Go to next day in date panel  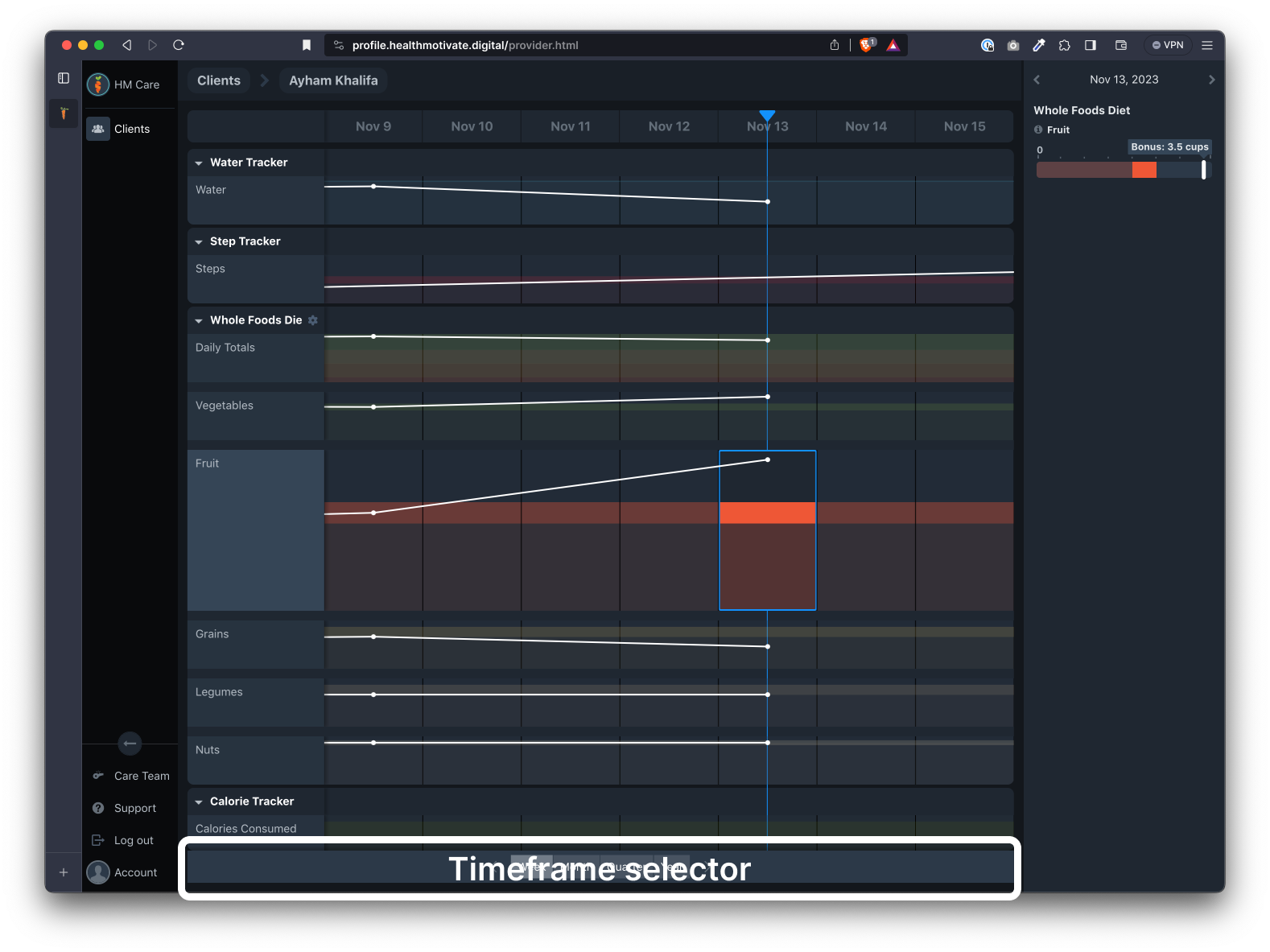click(1211, 80)
